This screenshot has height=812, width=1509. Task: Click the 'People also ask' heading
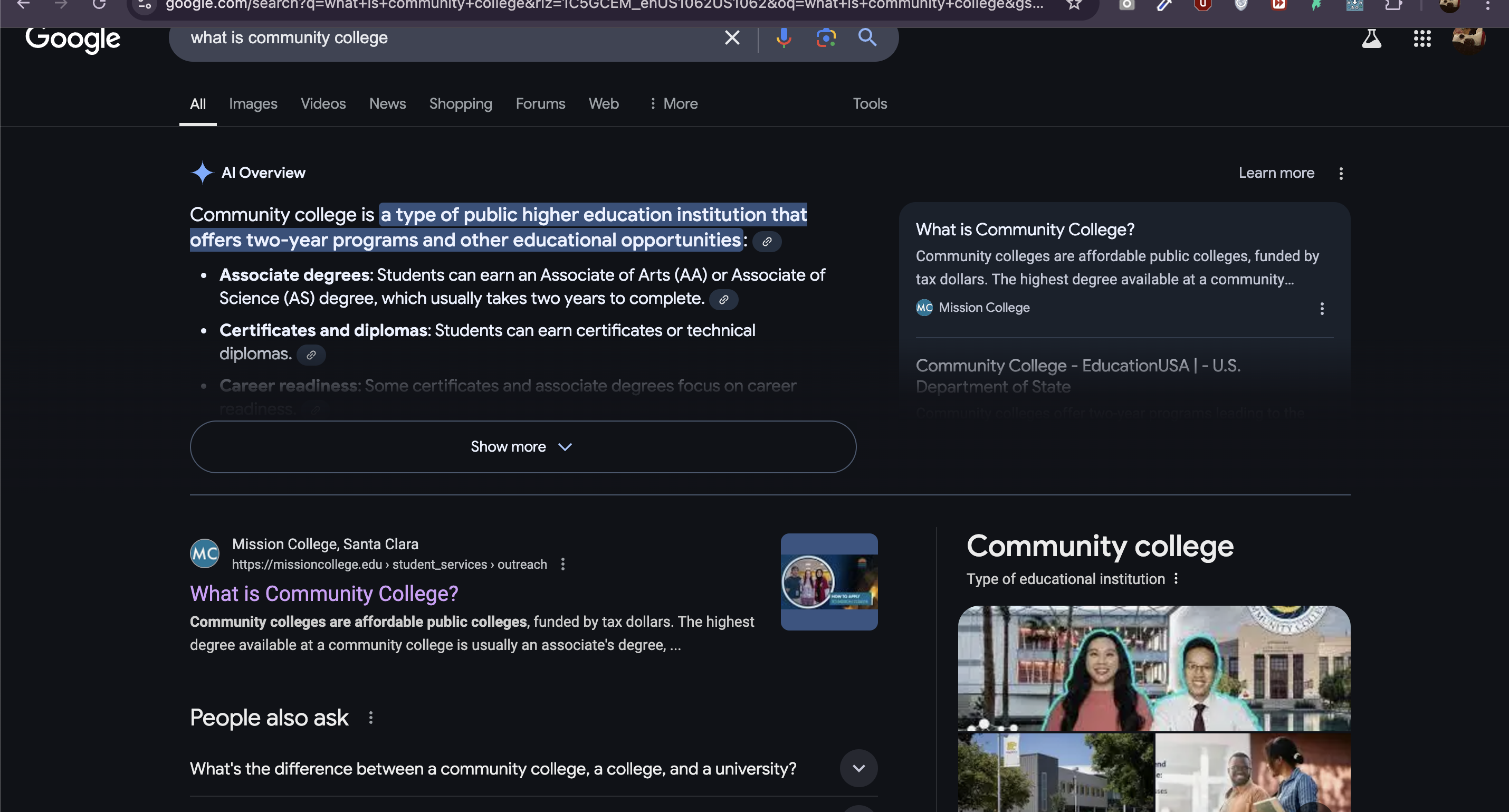click(269, 718)
